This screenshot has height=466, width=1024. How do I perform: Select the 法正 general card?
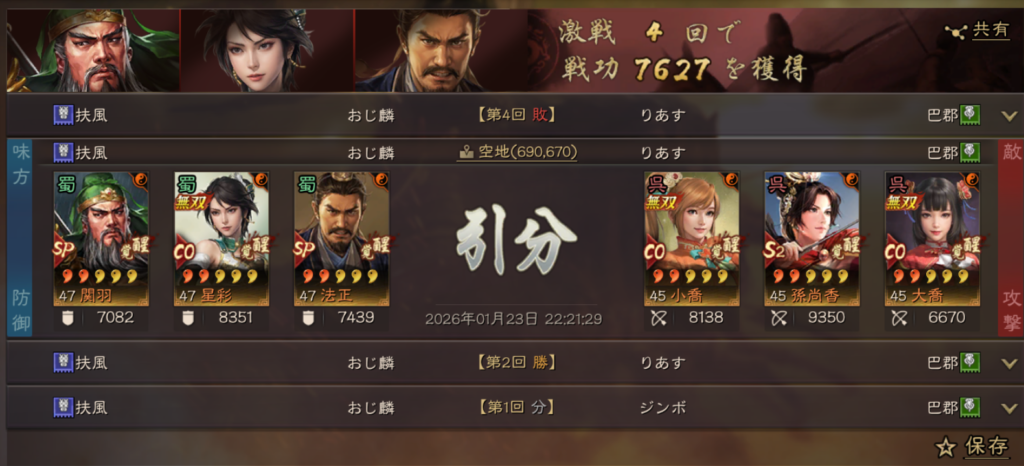coord(342,239)
